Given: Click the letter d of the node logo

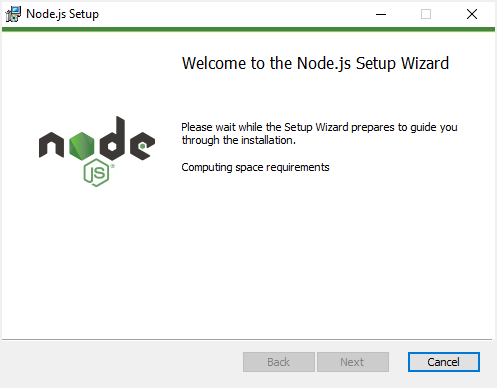Looking at the screenshot, I should (x=112, y=138).
